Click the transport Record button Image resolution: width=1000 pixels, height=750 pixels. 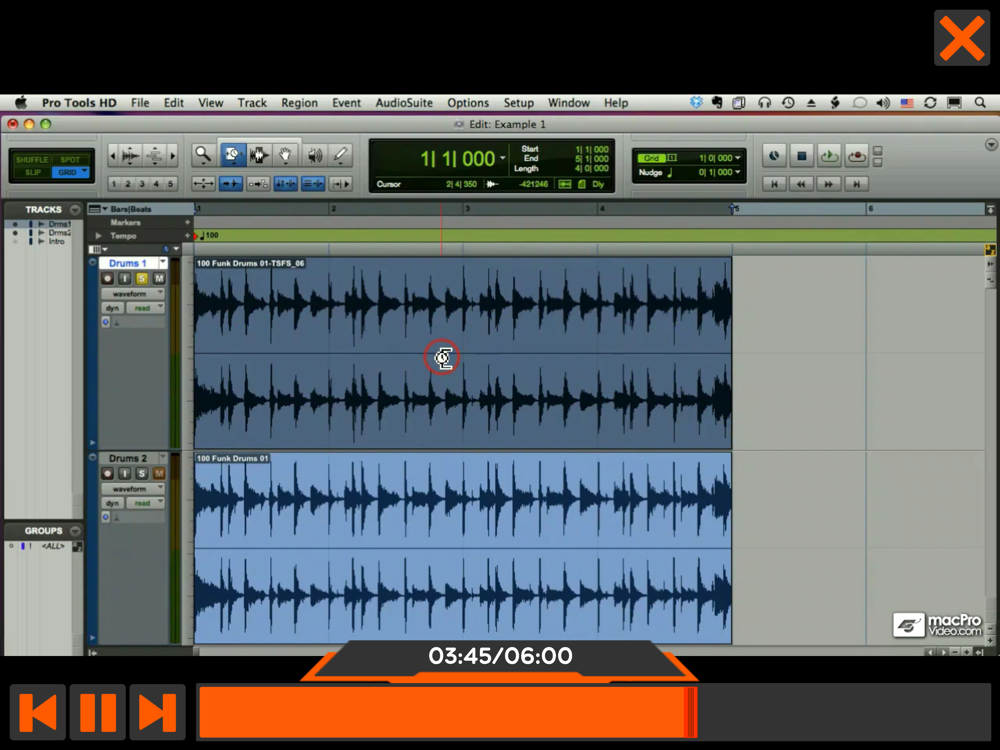857,155
